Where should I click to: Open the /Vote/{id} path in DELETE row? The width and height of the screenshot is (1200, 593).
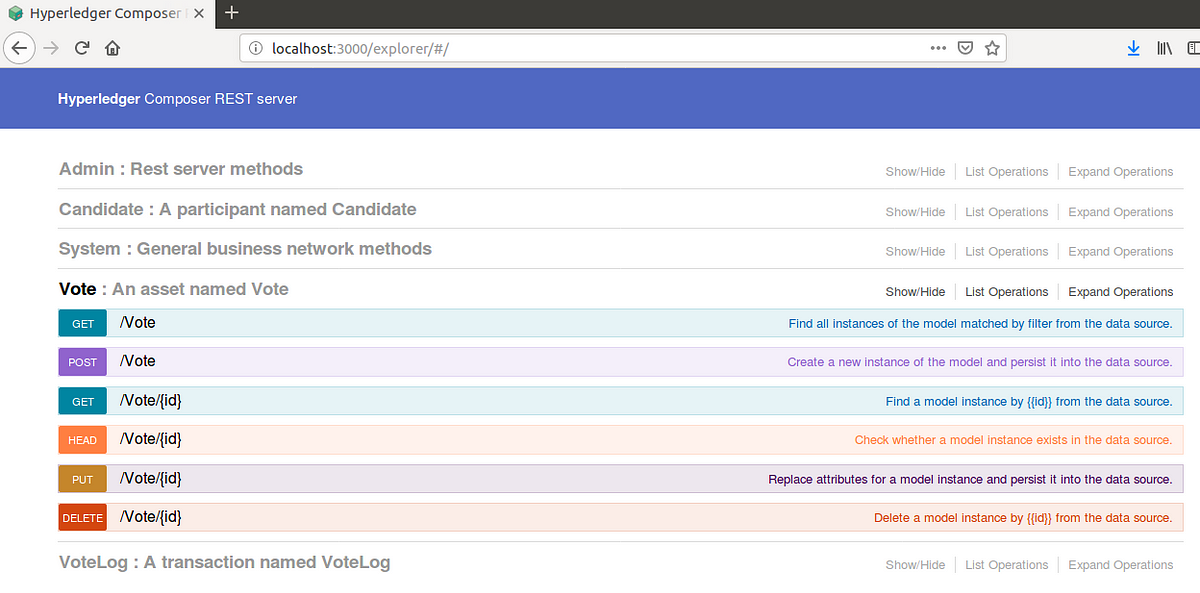click(x=151, y=517)
